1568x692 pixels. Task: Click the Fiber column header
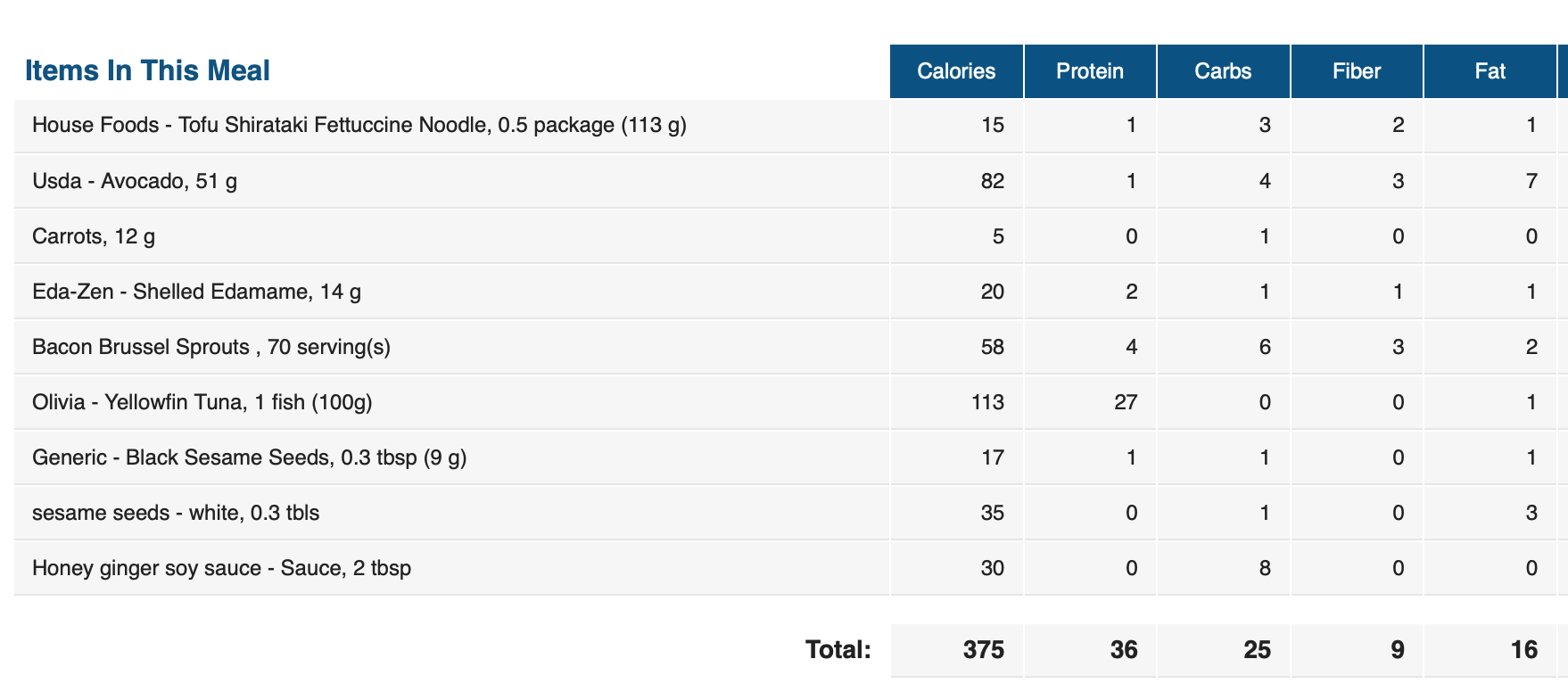[x=1357, y=71]
